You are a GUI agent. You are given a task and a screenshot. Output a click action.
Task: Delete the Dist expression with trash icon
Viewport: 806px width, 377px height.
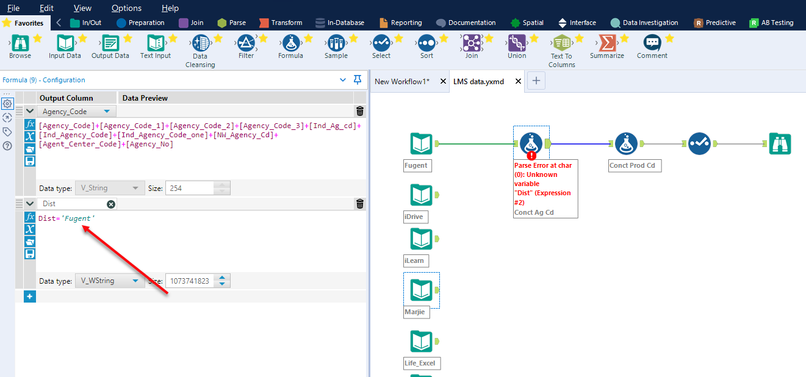coord(360,204)
